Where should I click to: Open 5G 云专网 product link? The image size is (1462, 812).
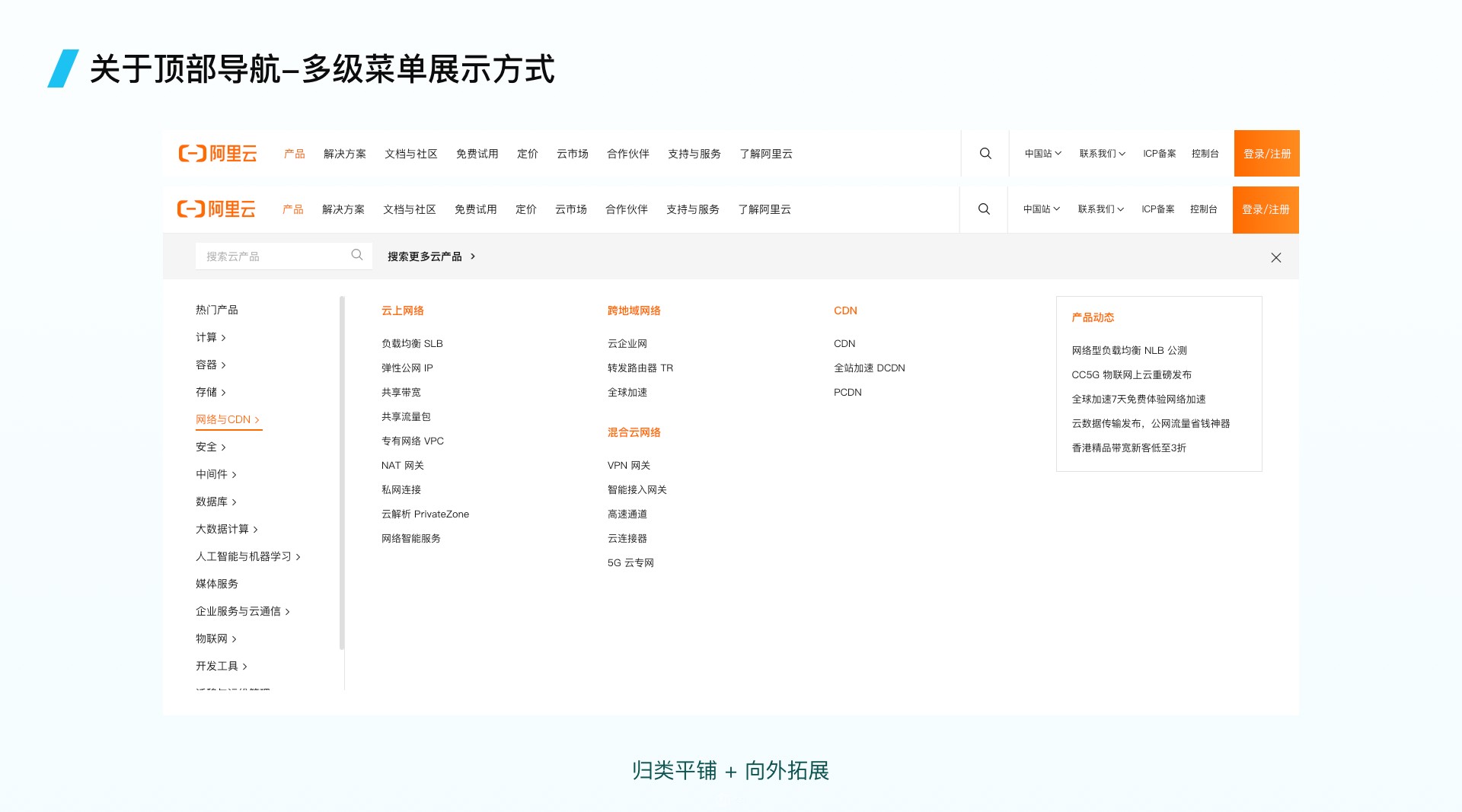click(630, 562)
